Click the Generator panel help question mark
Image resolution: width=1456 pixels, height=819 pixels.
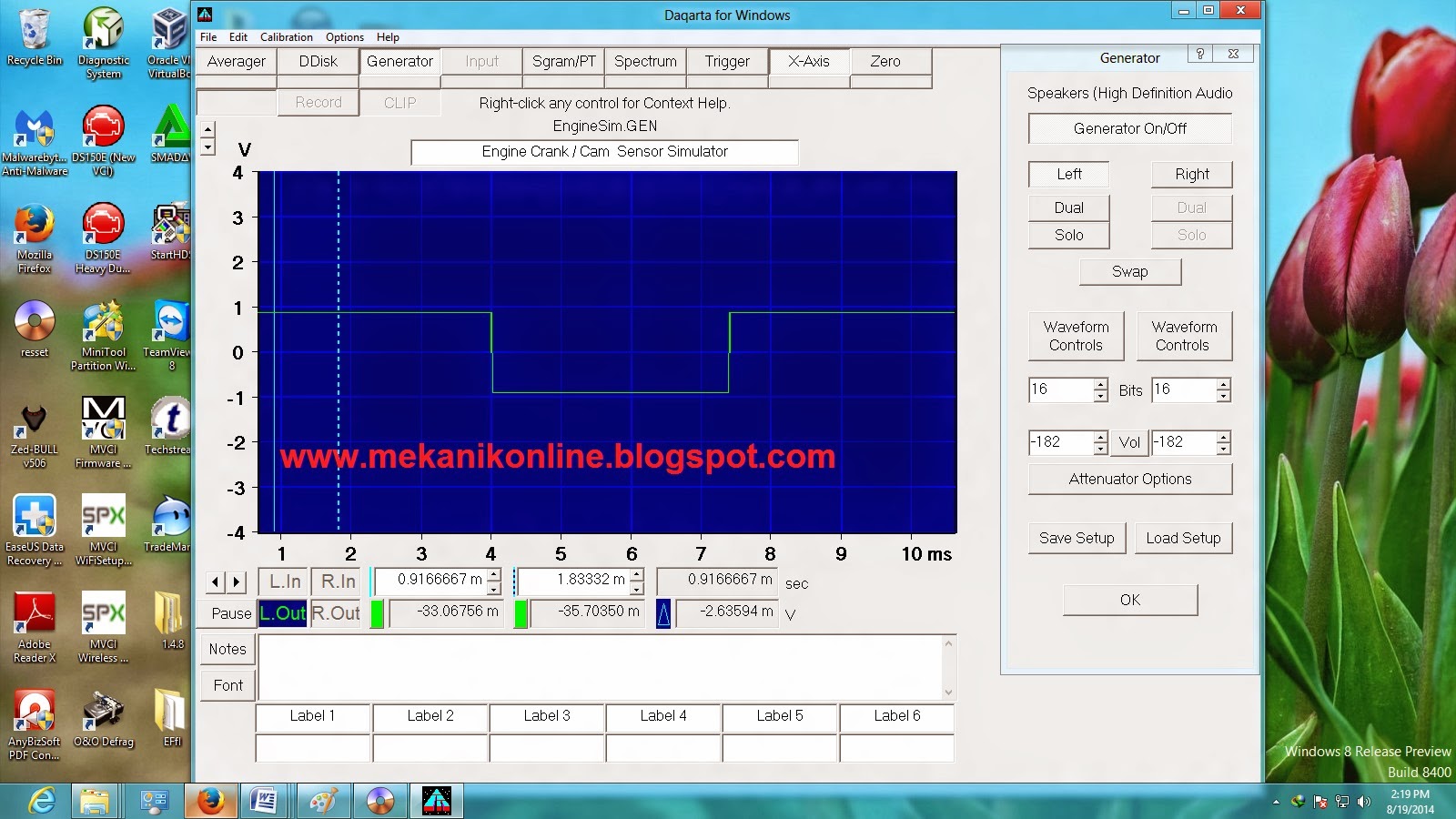click(x=1199, y=56)
